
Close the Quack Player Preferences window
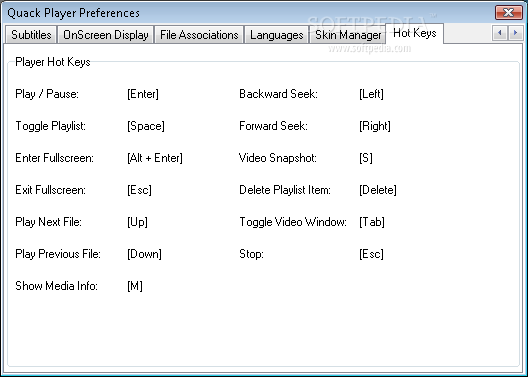pyautogui.click(x=508, y=12)
